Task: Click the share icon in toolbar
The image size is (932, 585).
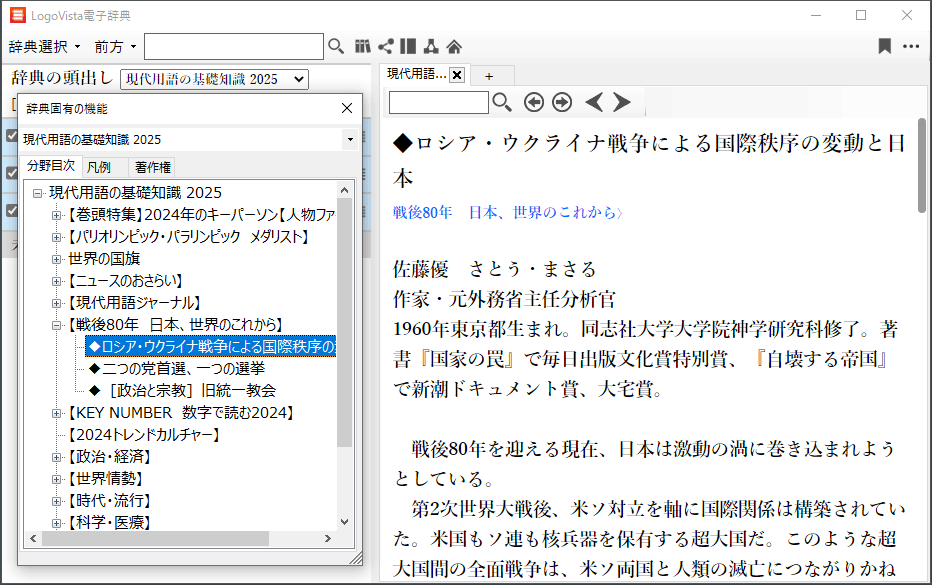Action: 385,46
